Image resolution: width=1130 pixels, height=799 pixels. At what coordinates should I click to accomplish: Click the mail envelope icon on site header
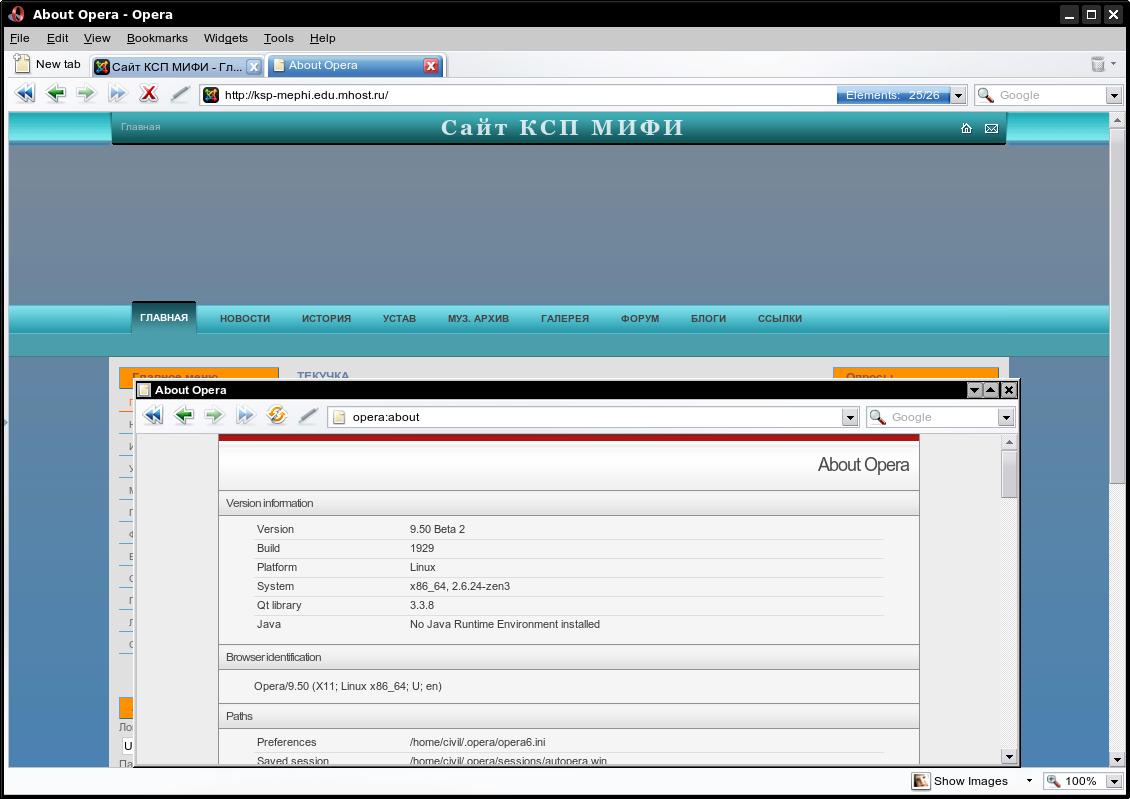pyautogui.click(x=992, y=128)
